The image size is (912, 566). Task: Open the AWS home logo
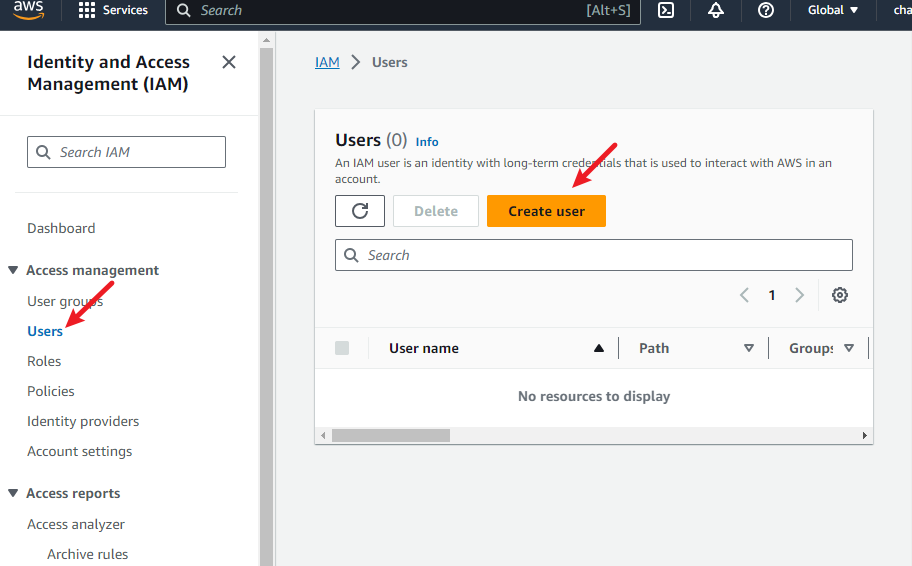(28, 10)
